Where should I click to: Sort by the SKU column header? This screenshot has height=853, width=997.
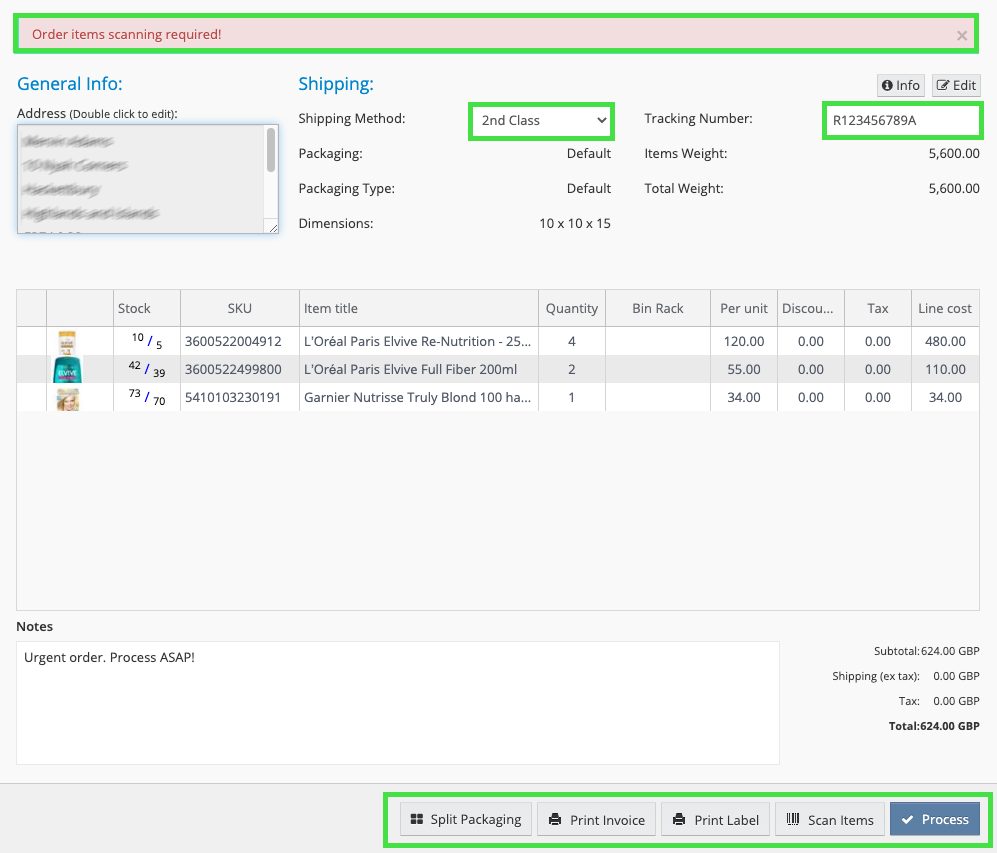240,309
